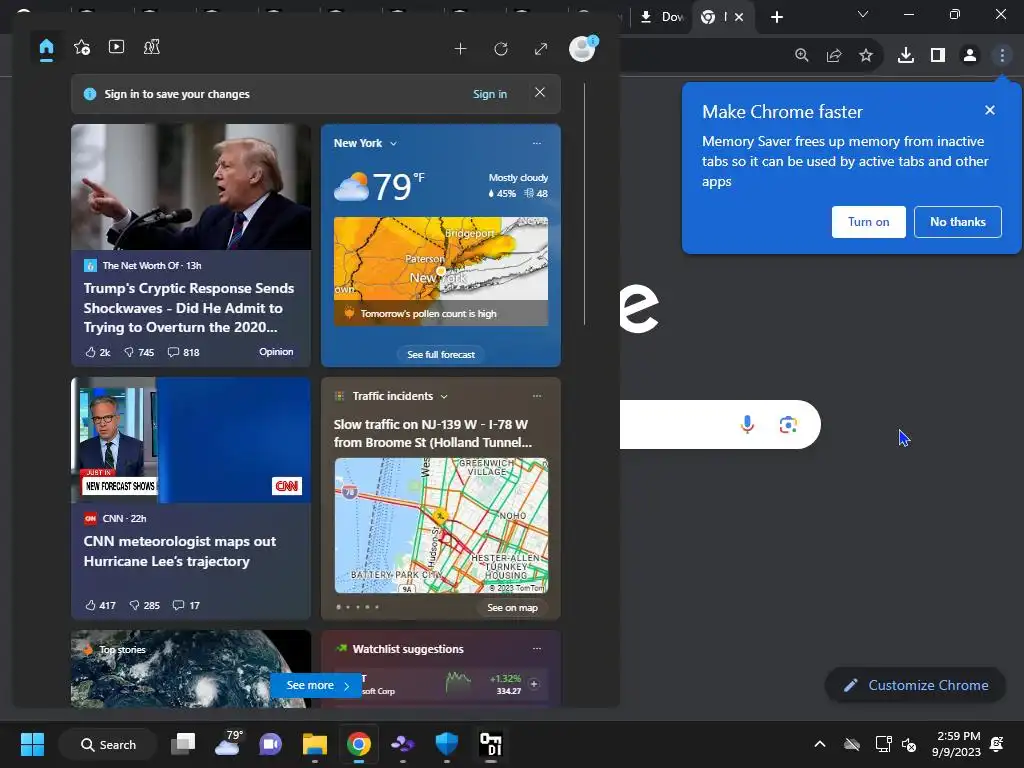Click the Sign in link
Screen dimensions: 1024x768
(490, 94)
